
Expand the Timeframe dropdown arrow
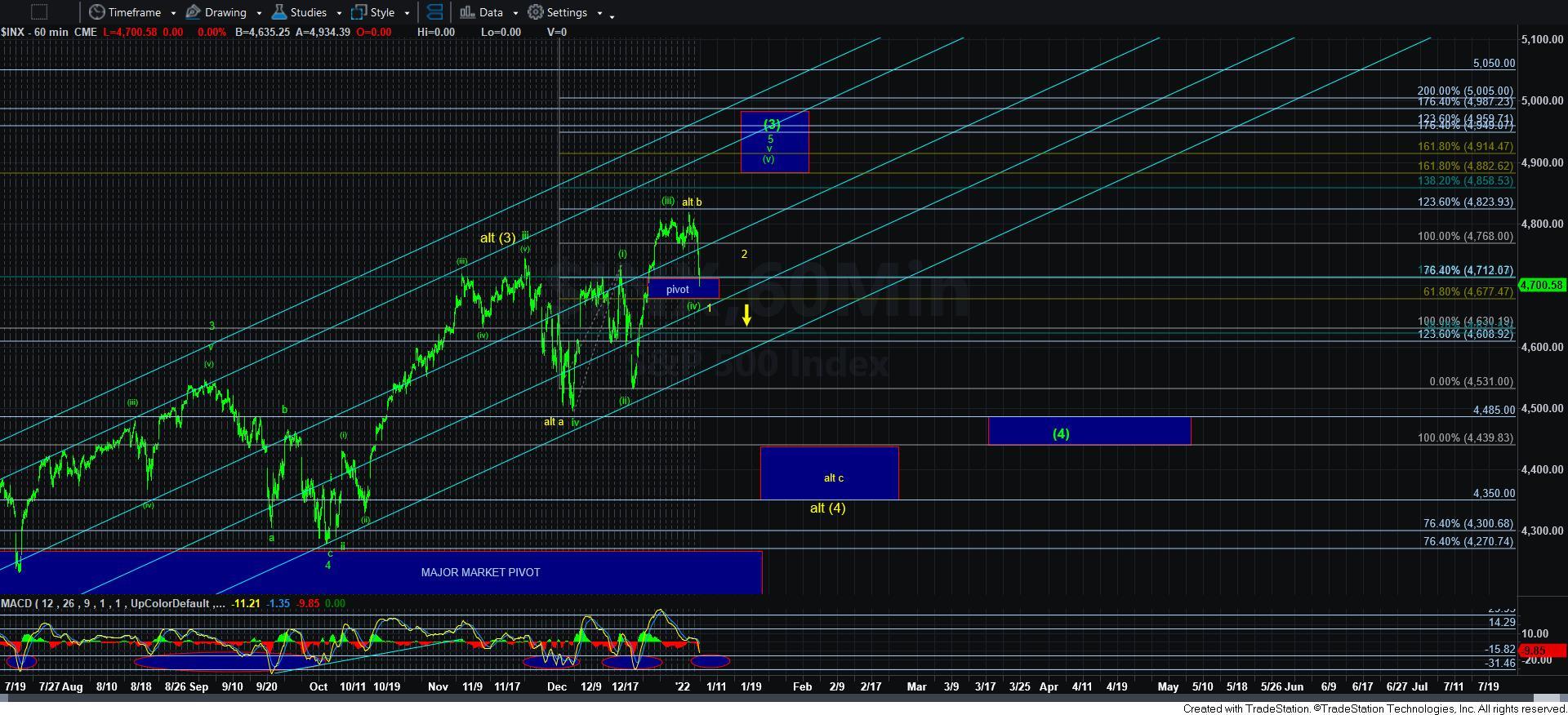pyautogui.click(x=173, y=13)
